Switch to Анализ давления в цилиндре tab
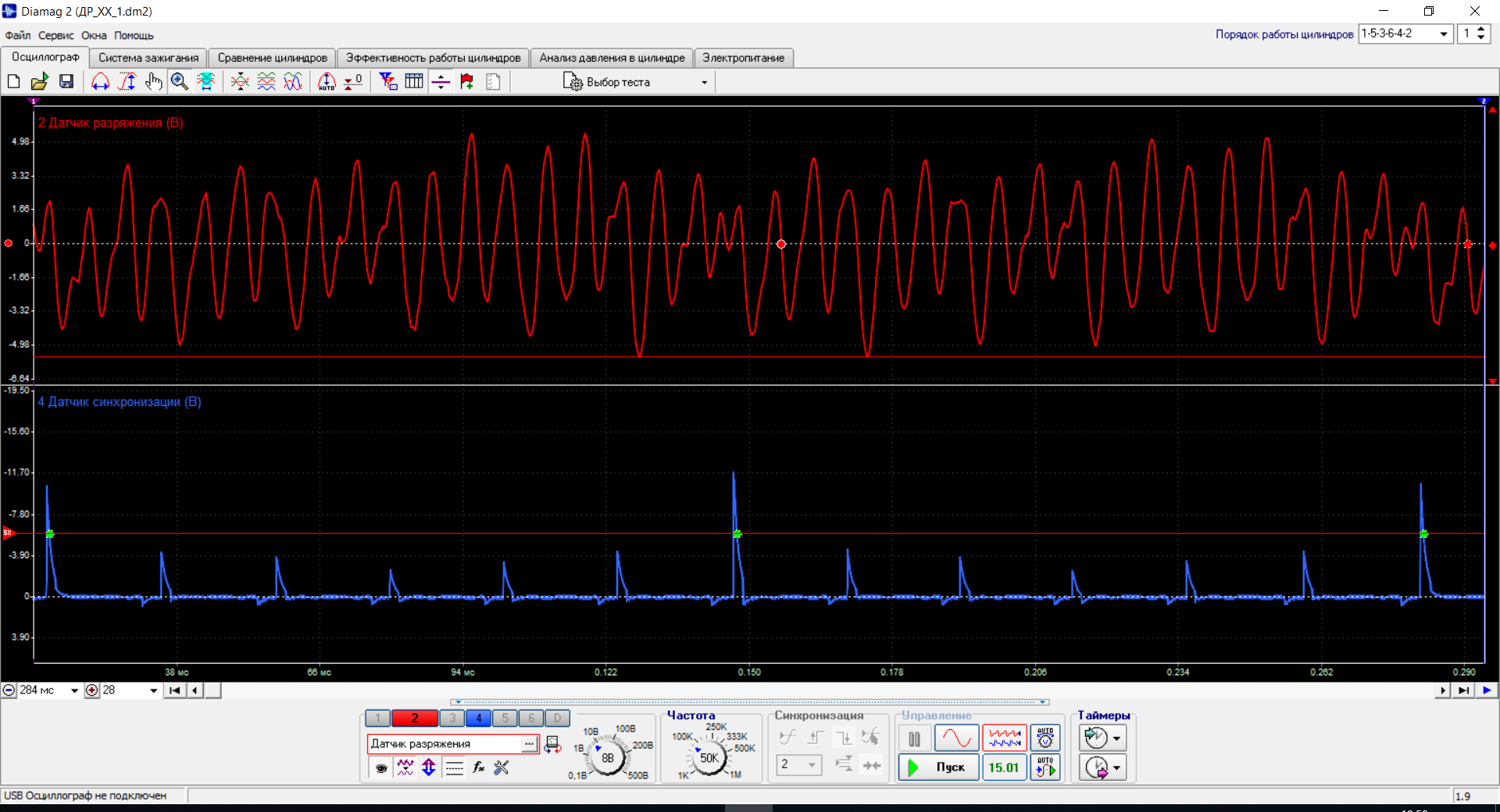This screenshot has width=1500, height=812. (x=612, y=58)
